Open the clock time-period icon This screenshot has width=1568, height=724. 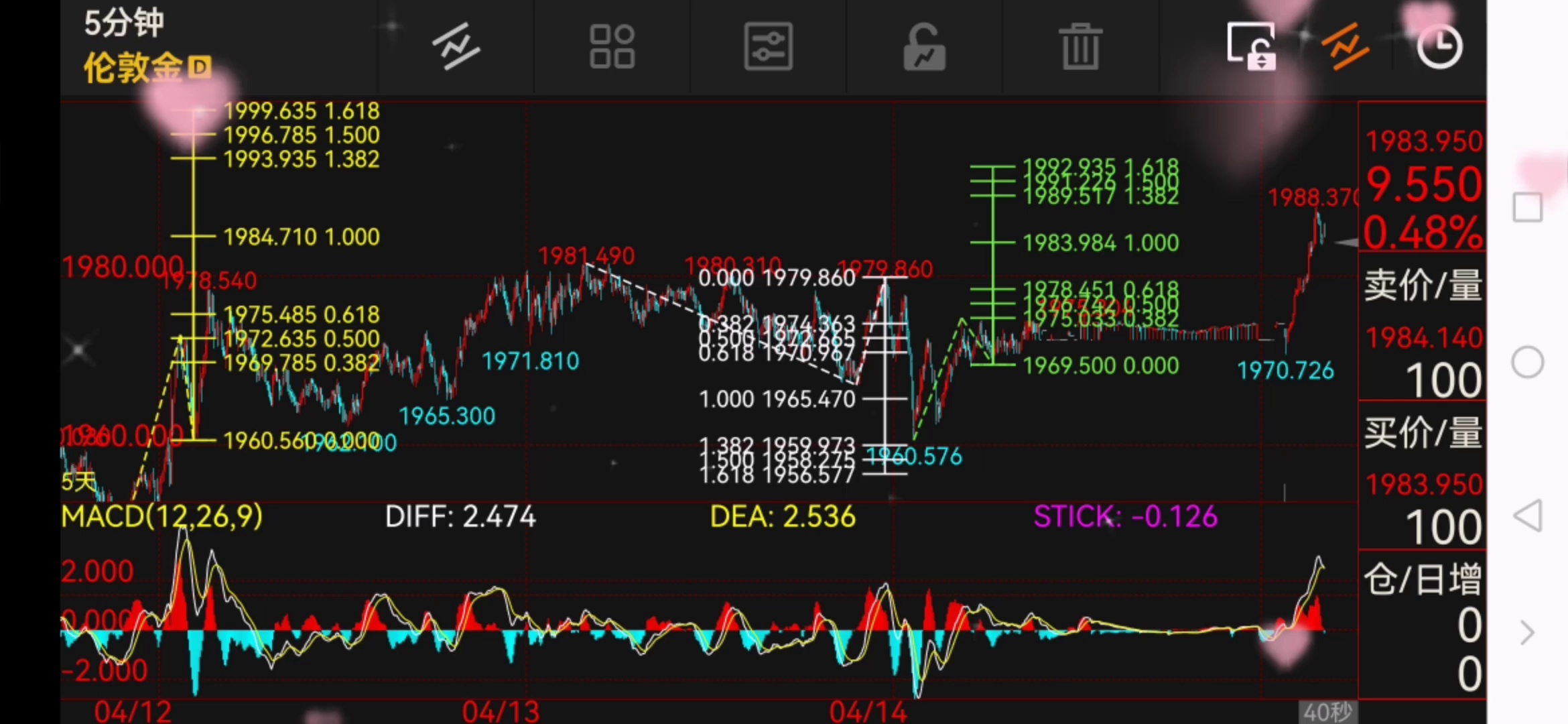click(x=1439, y=46)
